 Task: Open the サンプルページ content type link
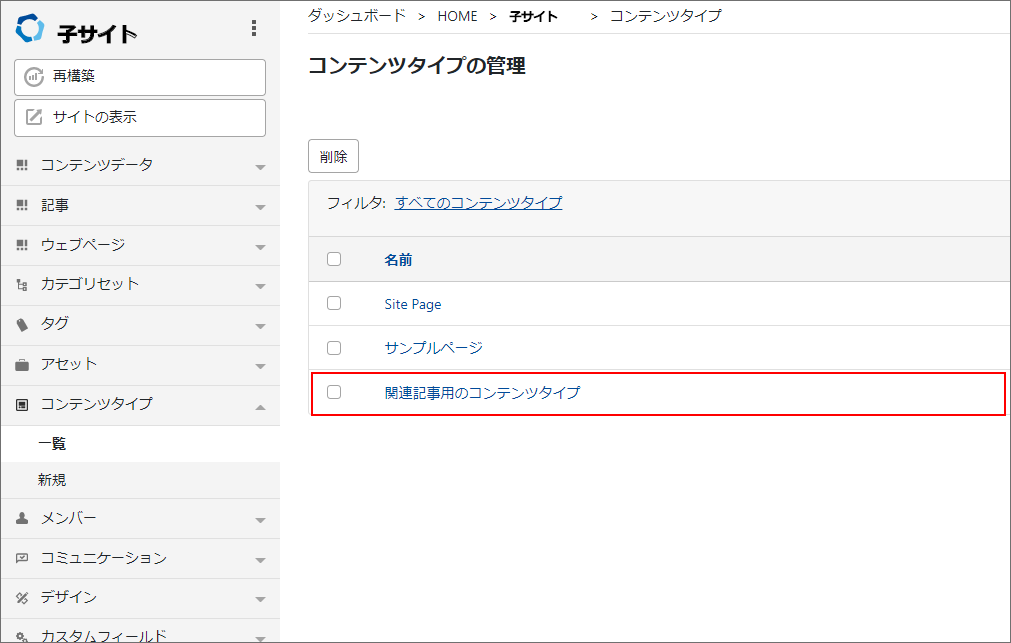click(433, 348)
